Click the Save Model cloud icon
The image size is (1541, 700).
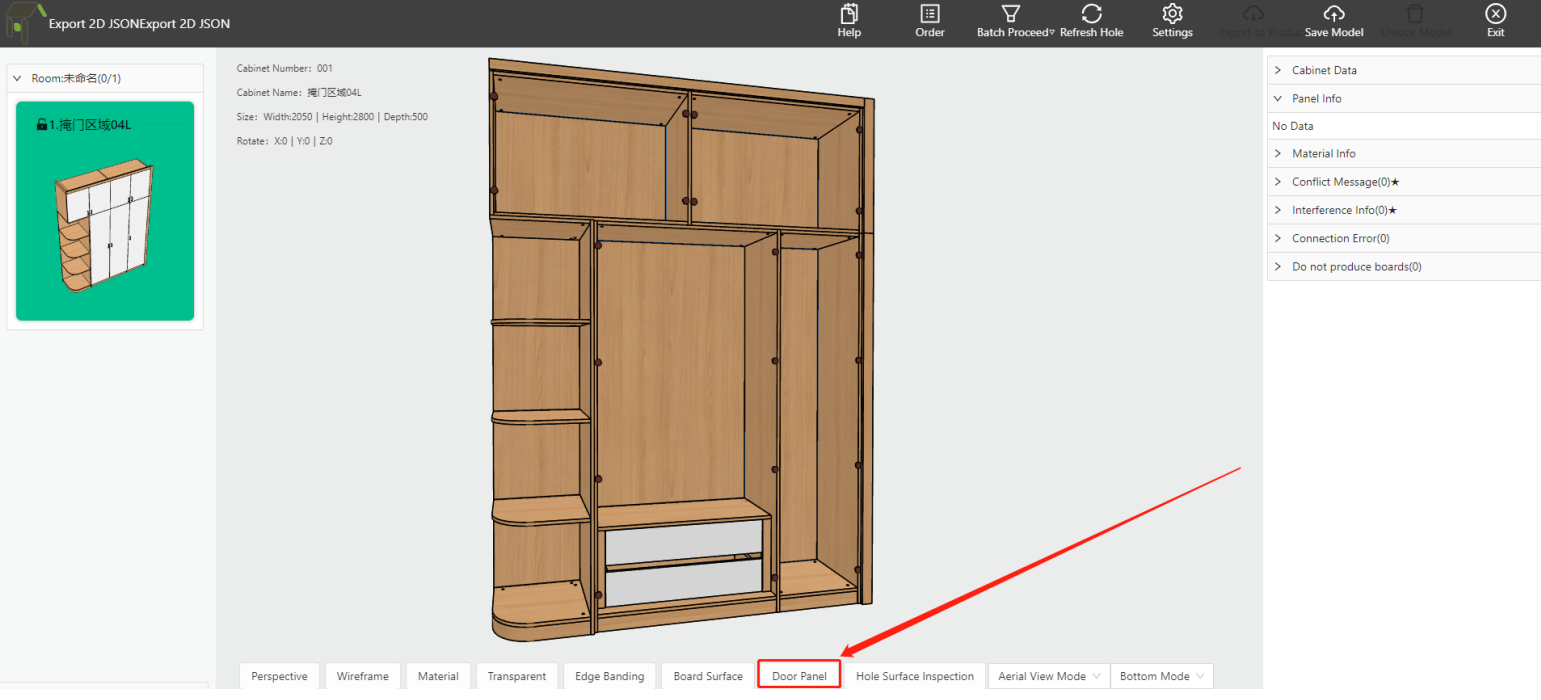1334,14
